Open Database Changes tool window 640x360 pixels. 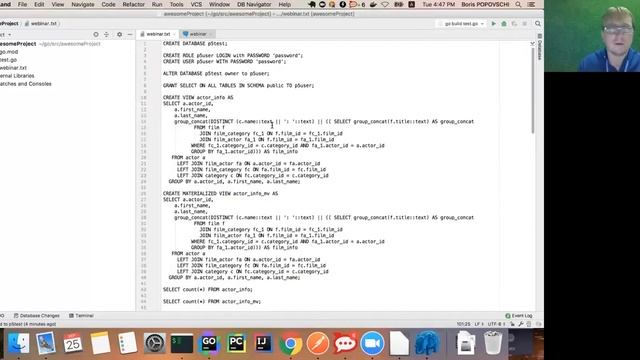click(x=37, y=316)
